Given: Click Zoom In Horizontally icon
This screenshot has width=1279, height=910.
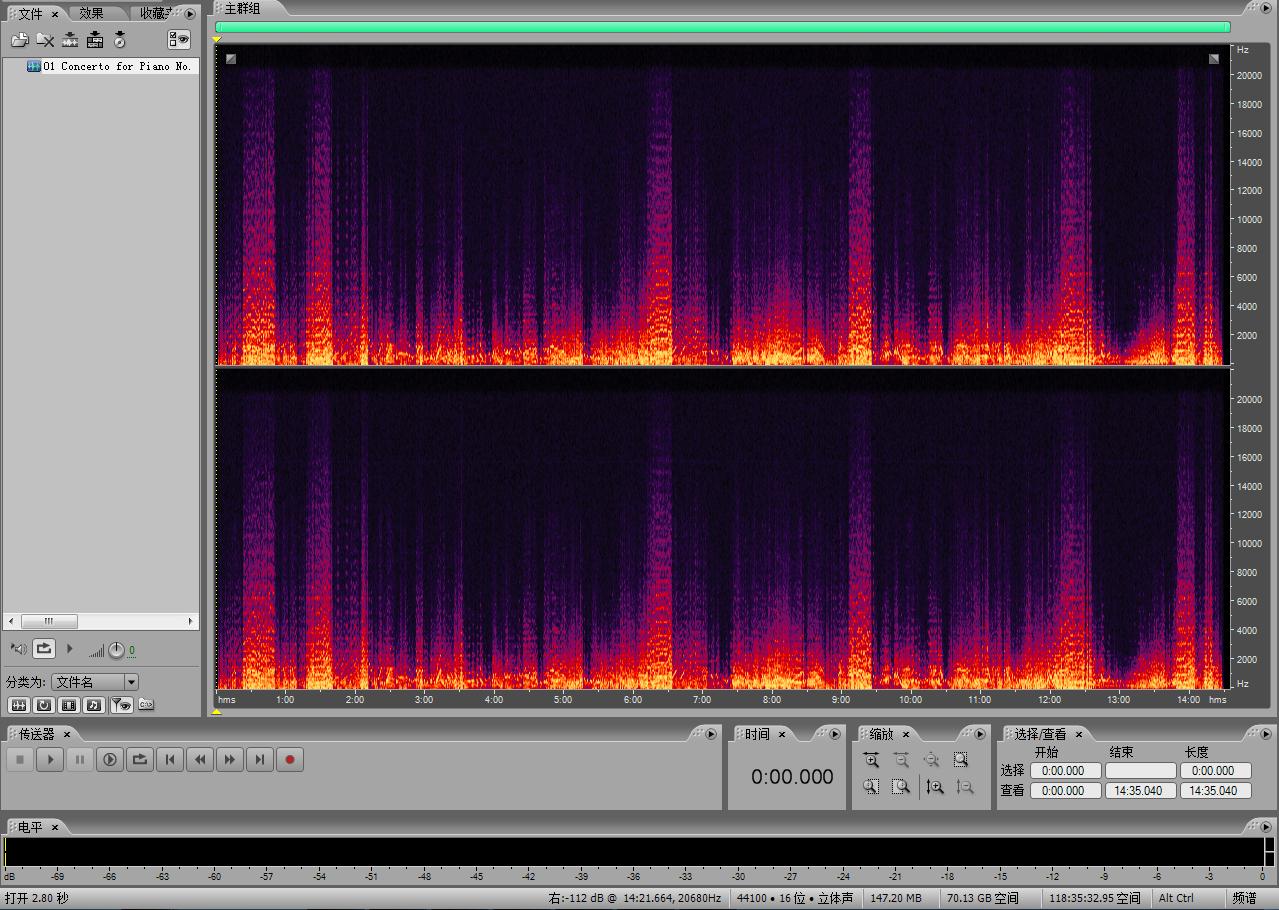Looking at the screenshot, I should 871,760.
